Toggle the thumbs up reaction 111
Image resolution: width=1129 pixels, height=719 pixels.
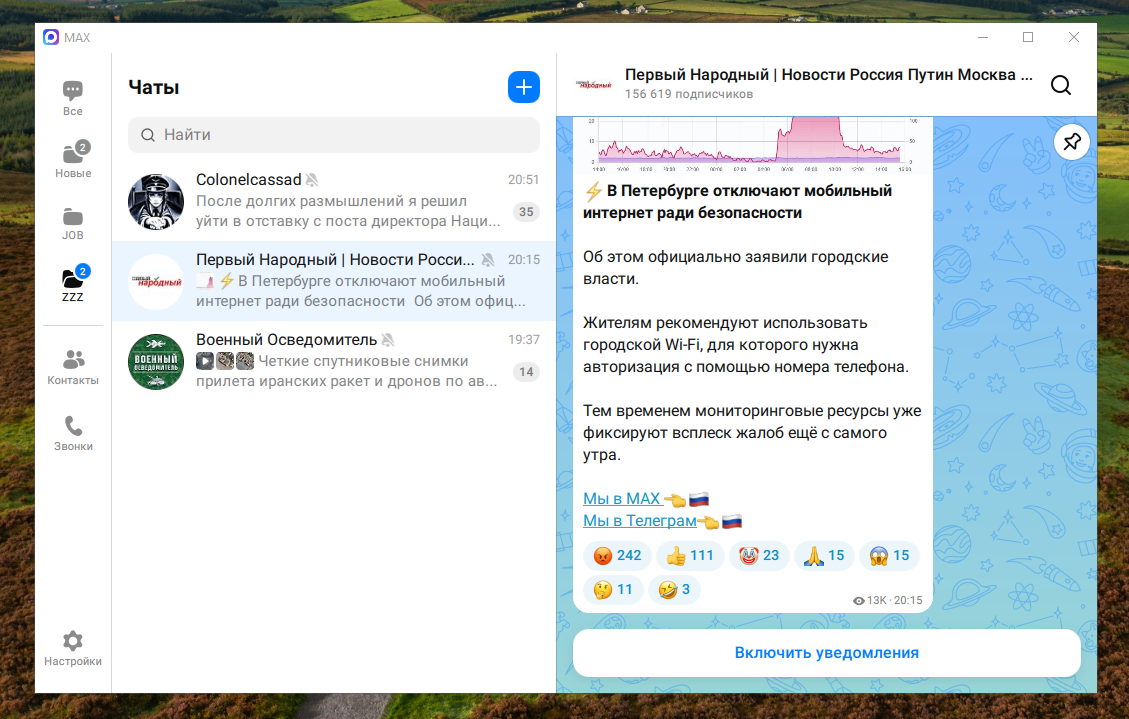coord(690,556)
